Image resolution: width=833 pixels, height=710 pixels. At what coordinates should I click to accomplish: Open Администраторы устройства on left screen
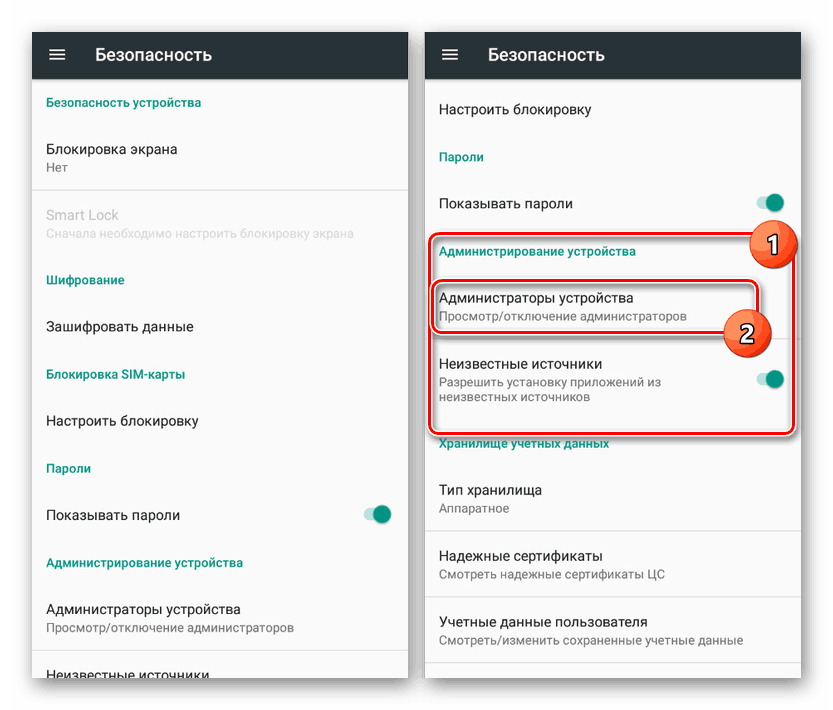(143, 617)
